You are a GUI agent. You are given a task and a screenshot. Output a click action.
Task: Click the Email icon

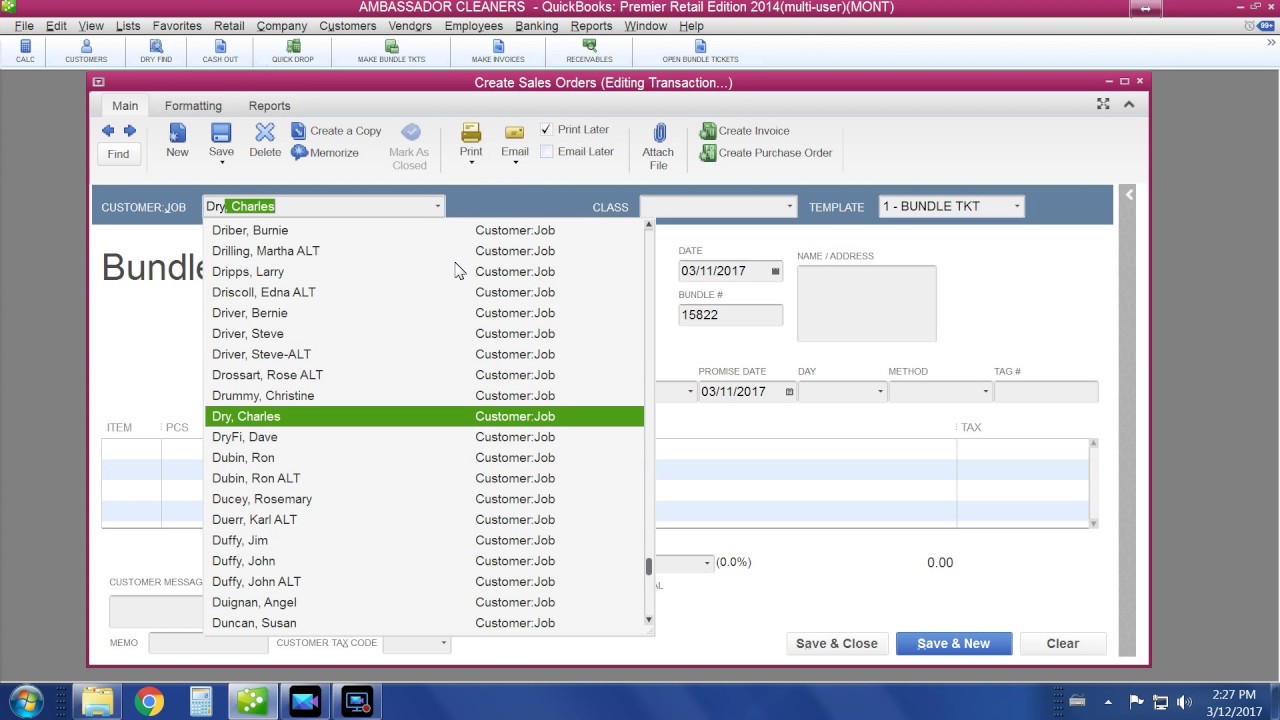pos(515,133)
